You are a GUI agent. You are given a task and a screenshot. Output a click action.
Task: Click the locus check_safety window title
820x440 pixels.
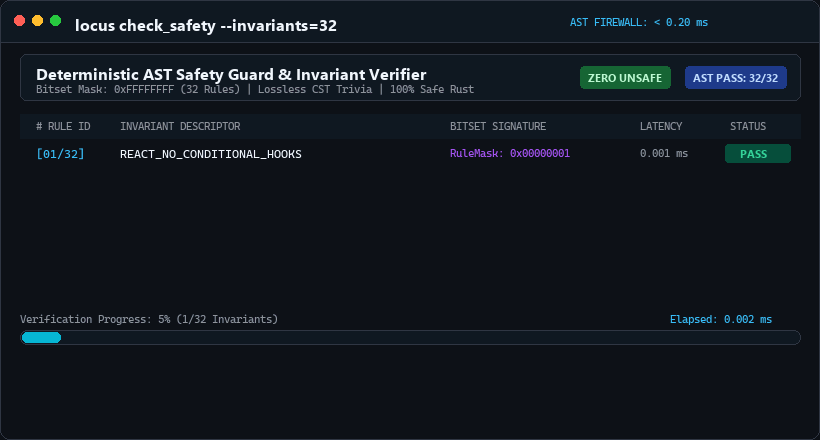click(206, 26)
